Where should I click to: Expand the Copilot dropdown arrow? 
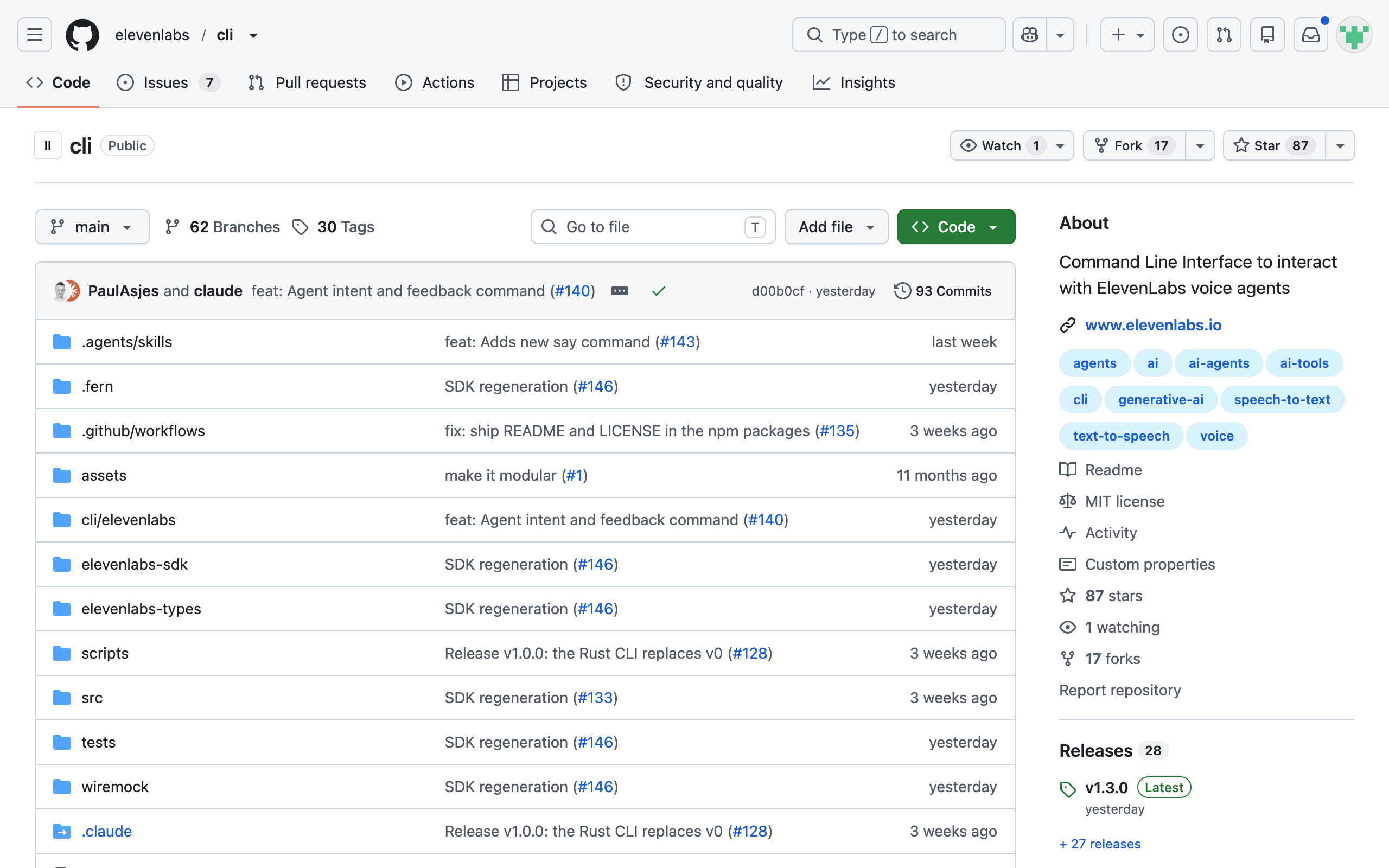coord(1060,35)
